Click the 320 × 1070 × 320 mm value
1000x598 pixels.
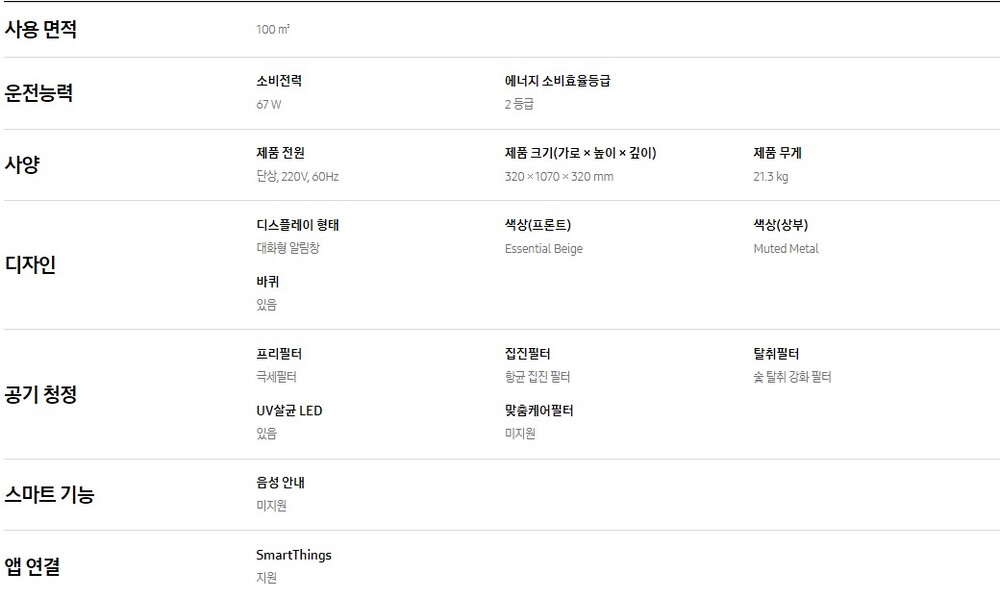pos(559,177)
